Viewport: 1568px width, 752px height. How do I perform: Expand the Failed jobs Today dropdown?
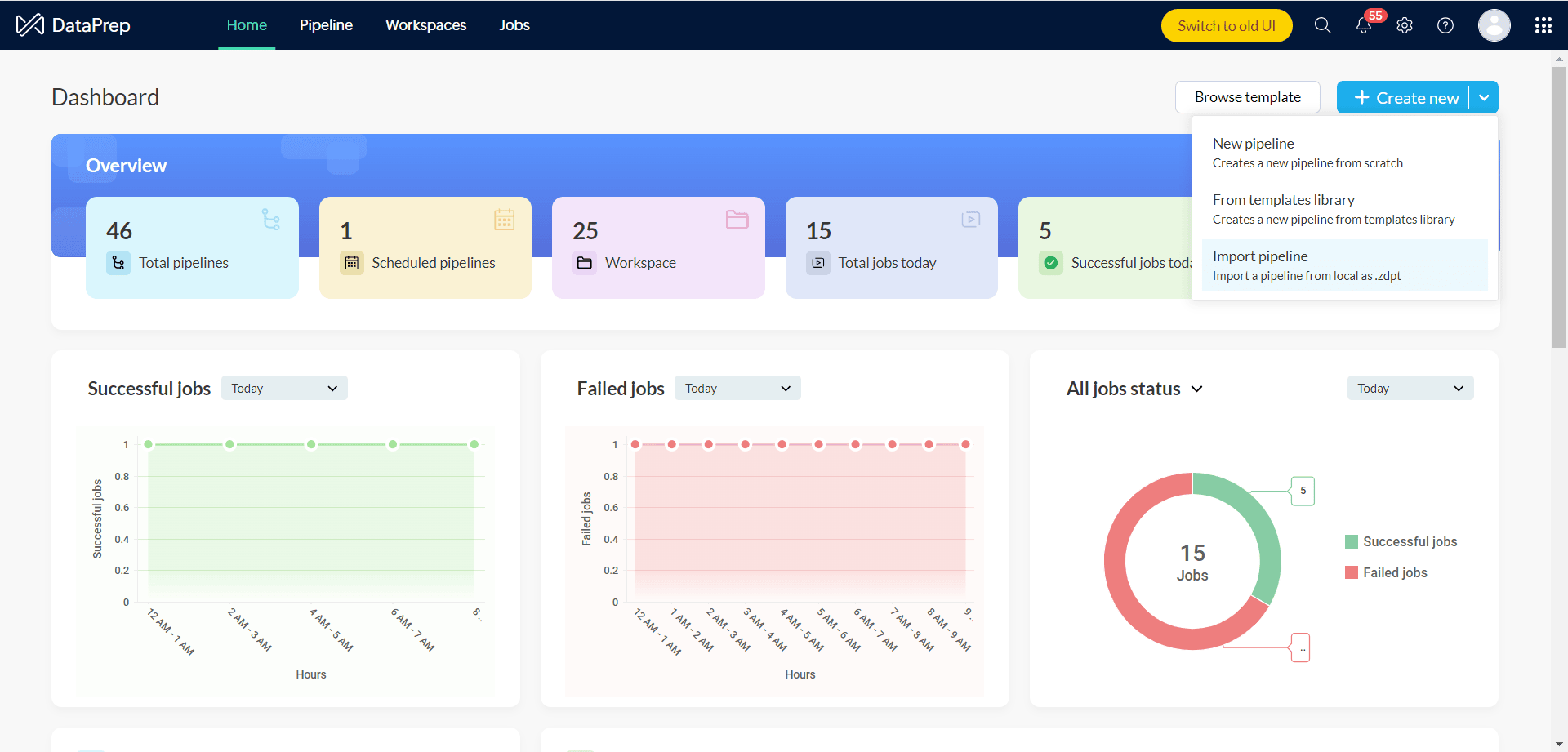(x=737, y=389)
